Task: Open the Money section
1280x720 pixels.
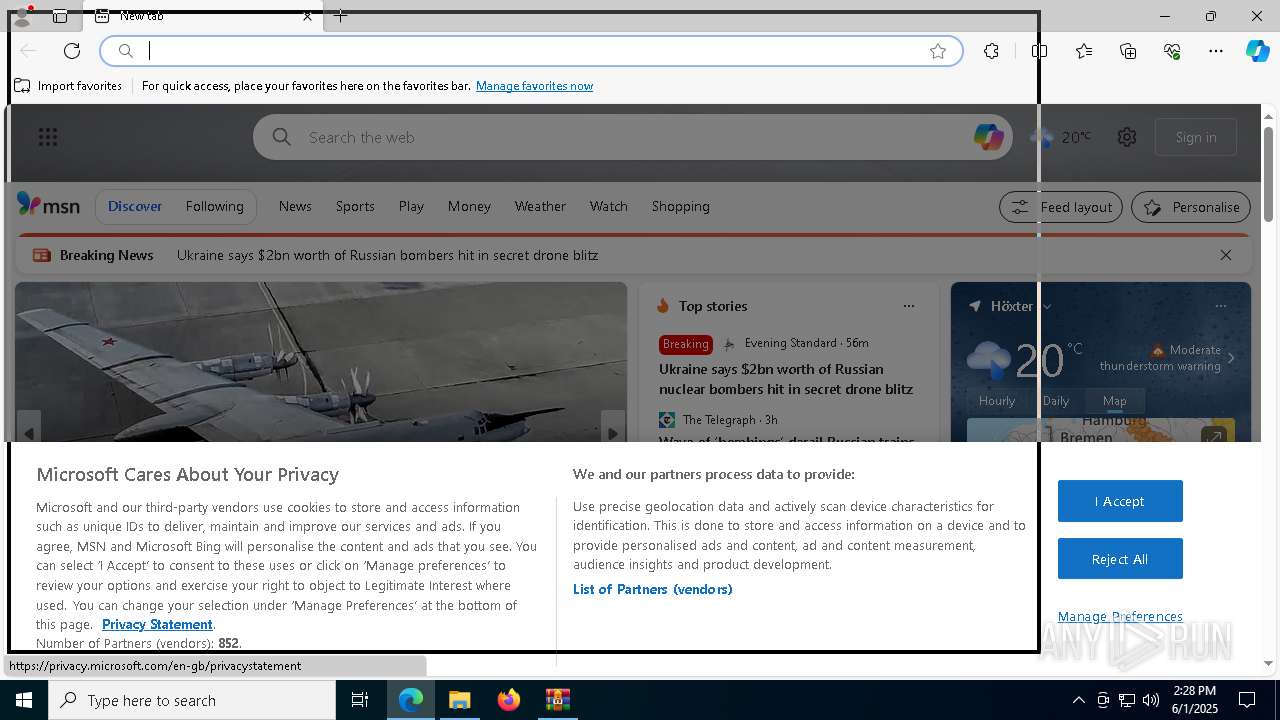Action: click(x=469, y=206)
